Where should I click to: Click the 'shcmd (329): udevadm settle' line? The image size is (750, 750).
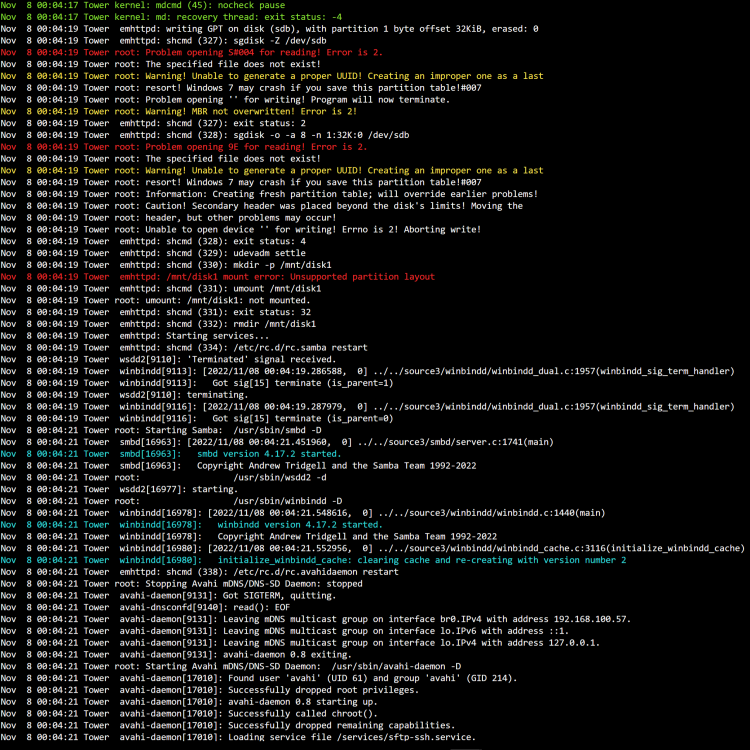click(x=153, y=253)
